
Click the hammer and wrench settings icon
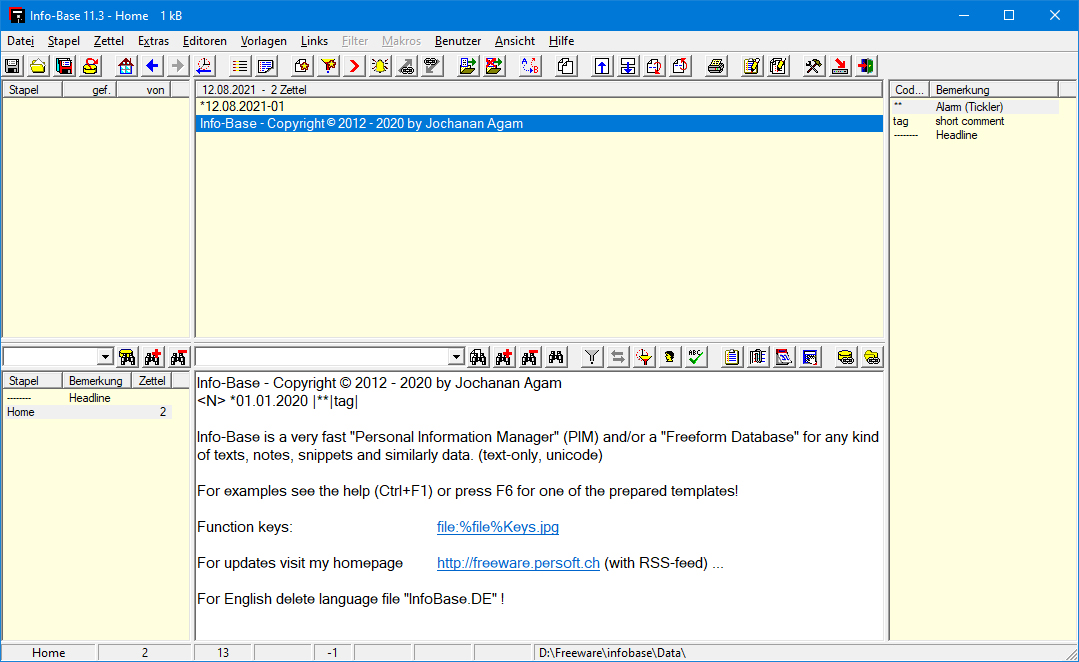point(813,66)
